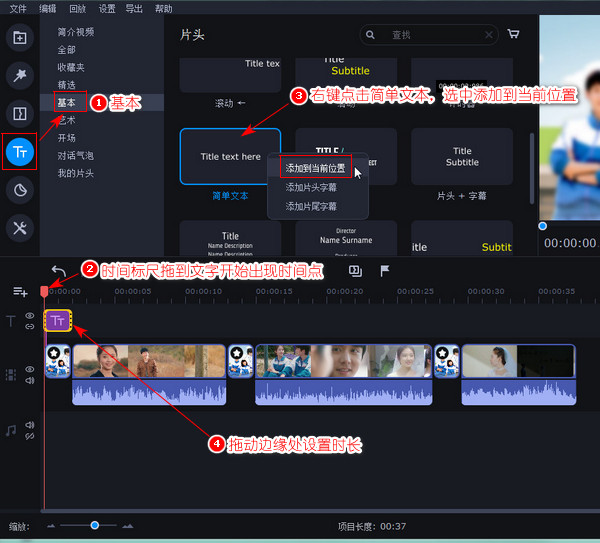Viewport: 600px width, 543px height.
Task: Select the 开场 category
Action: [x=67, y=138]
